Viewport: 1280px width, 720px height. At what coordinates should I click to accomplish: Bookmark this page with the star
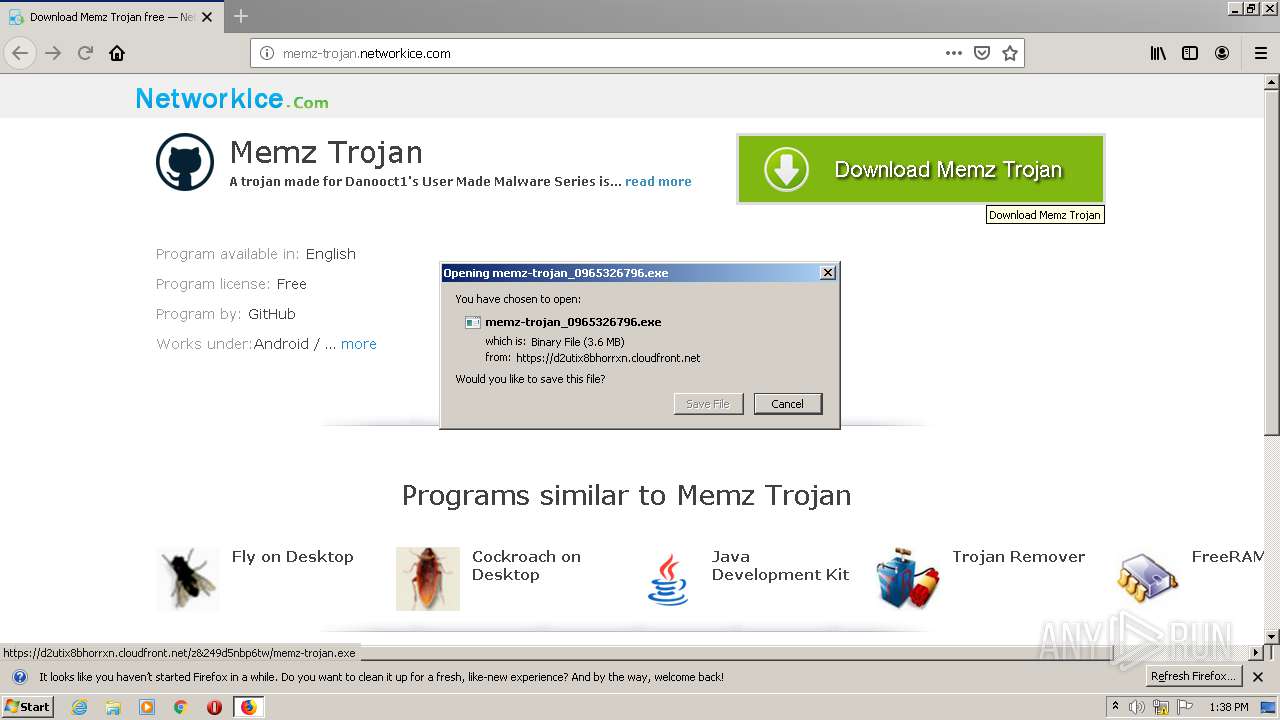[x=1010, y=53]
